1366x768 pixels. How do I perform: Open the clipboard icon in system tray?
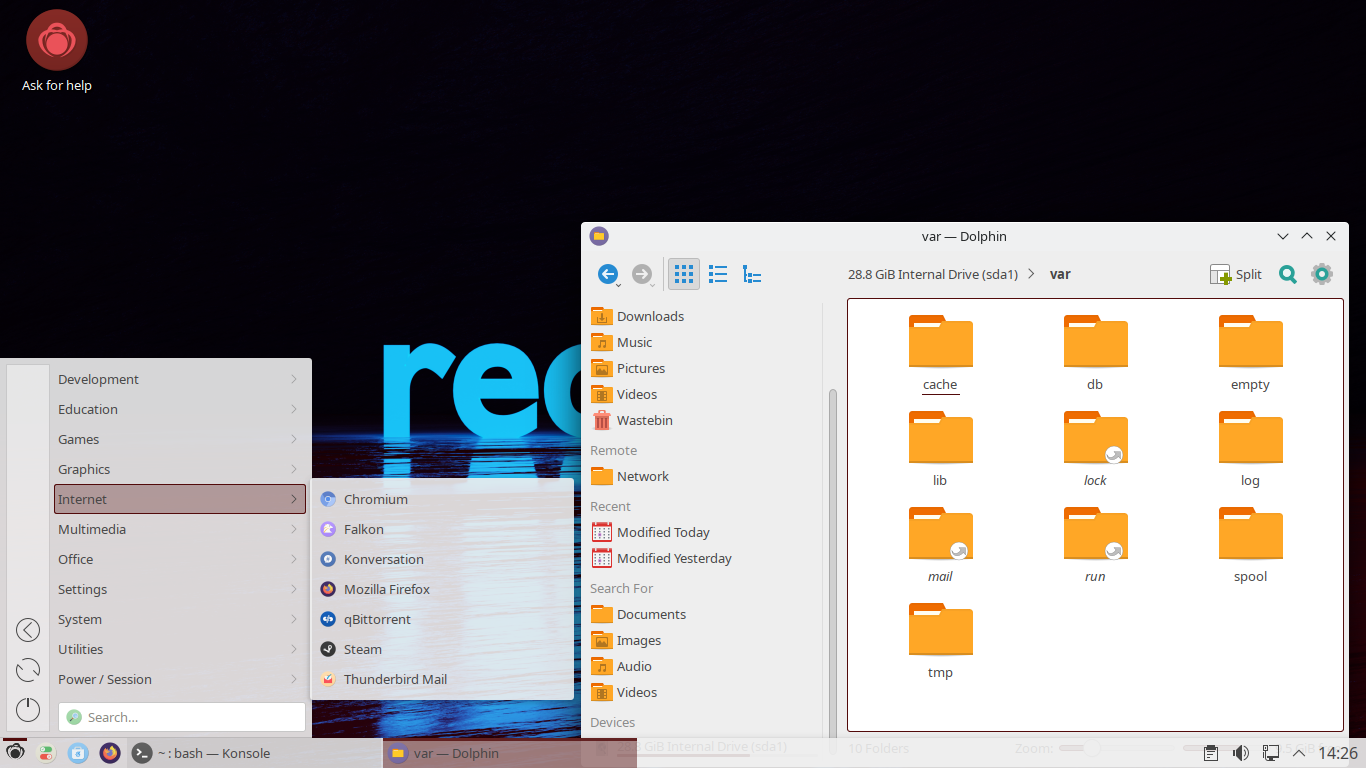coord(1211,753)
